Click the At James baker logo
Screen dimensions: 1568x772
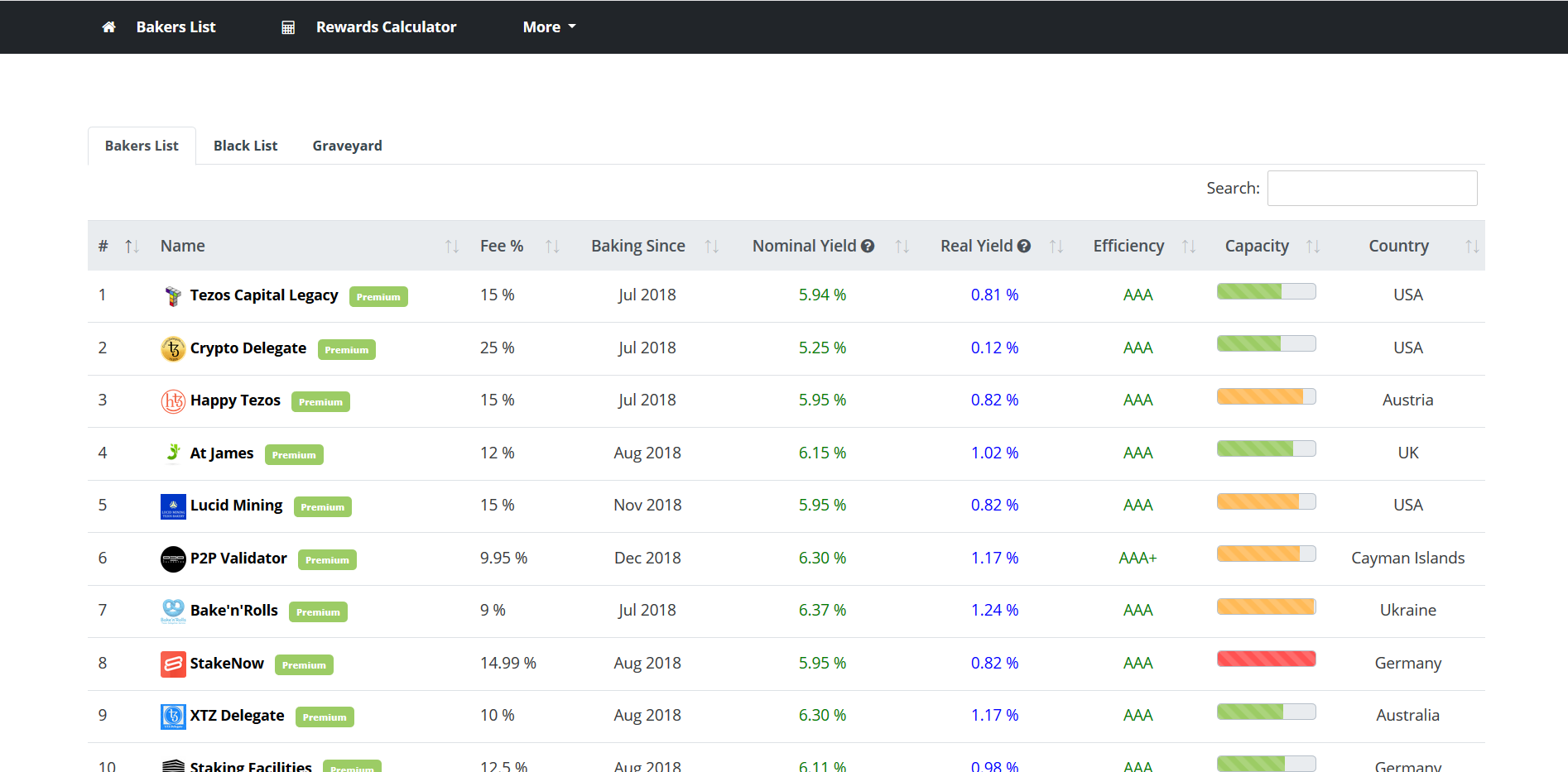173,452
